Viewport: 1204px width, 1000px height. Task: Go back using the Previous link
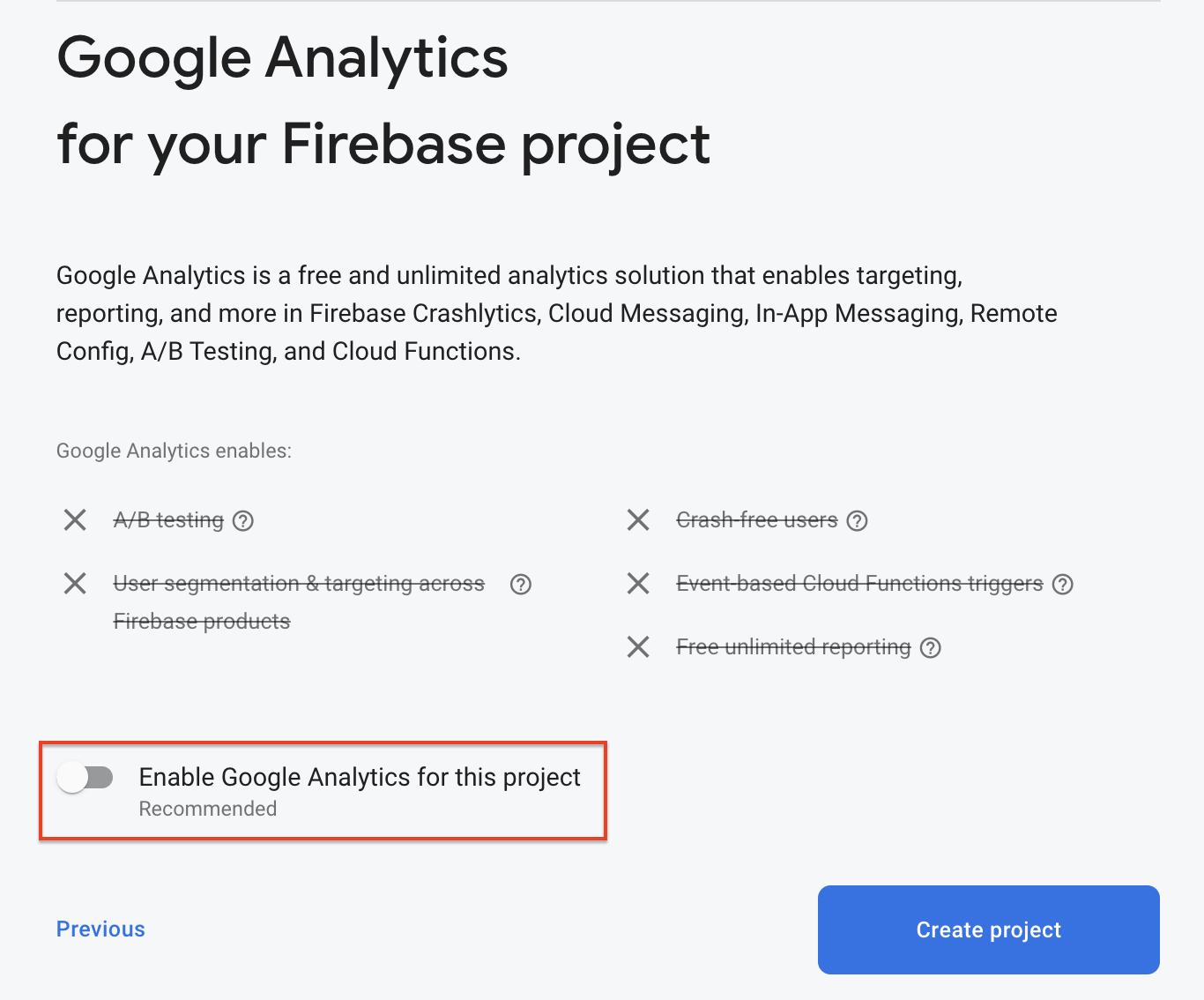click(x=100, y=929)
